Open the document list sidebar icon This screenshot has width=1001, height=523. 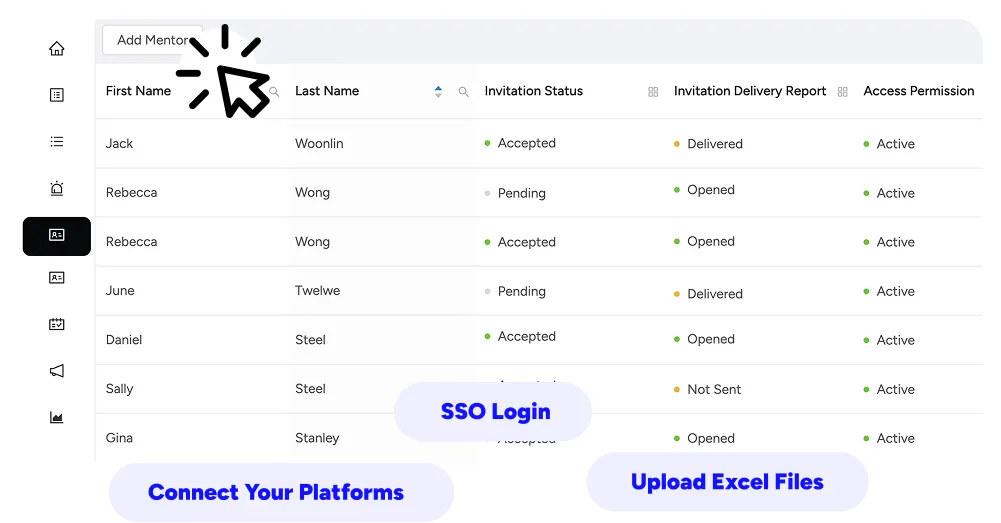(x=57, y=95)
